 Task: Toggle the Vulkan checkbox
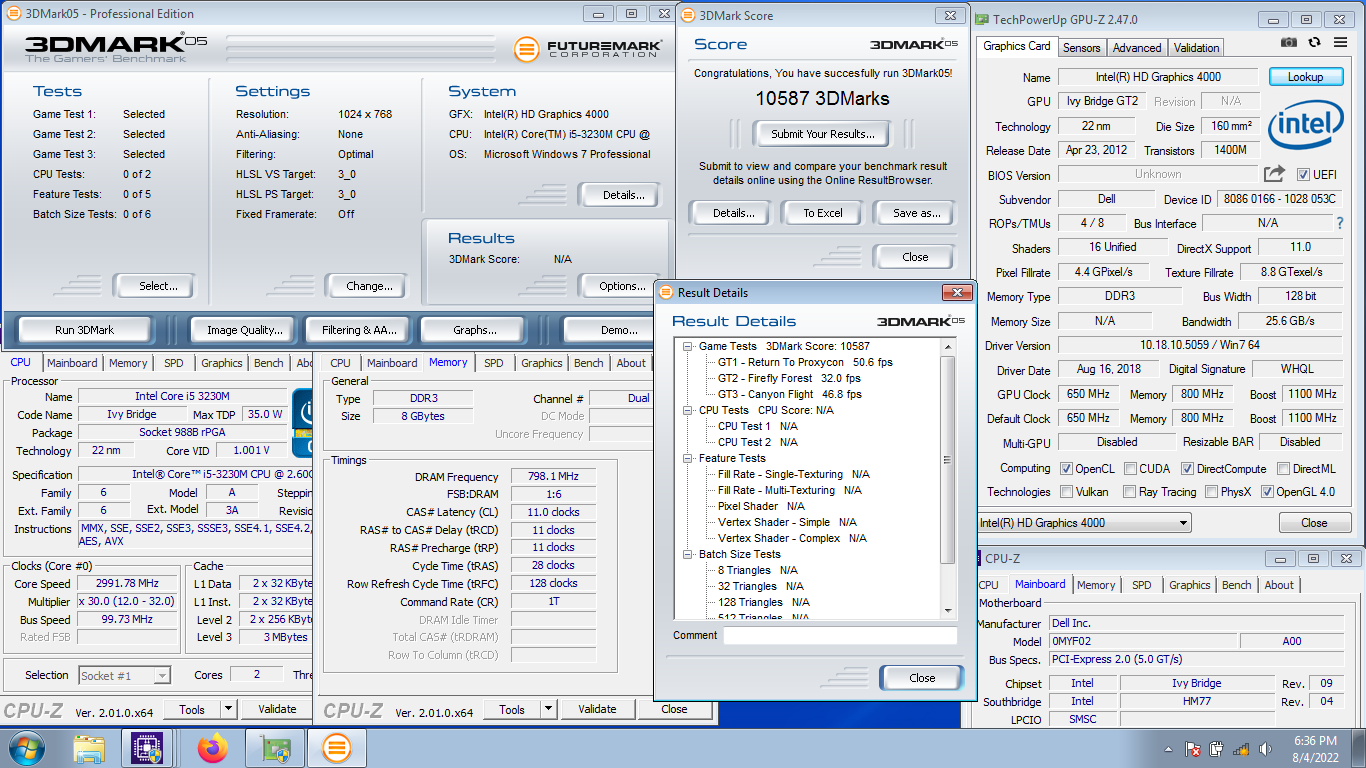[1067, 491]
